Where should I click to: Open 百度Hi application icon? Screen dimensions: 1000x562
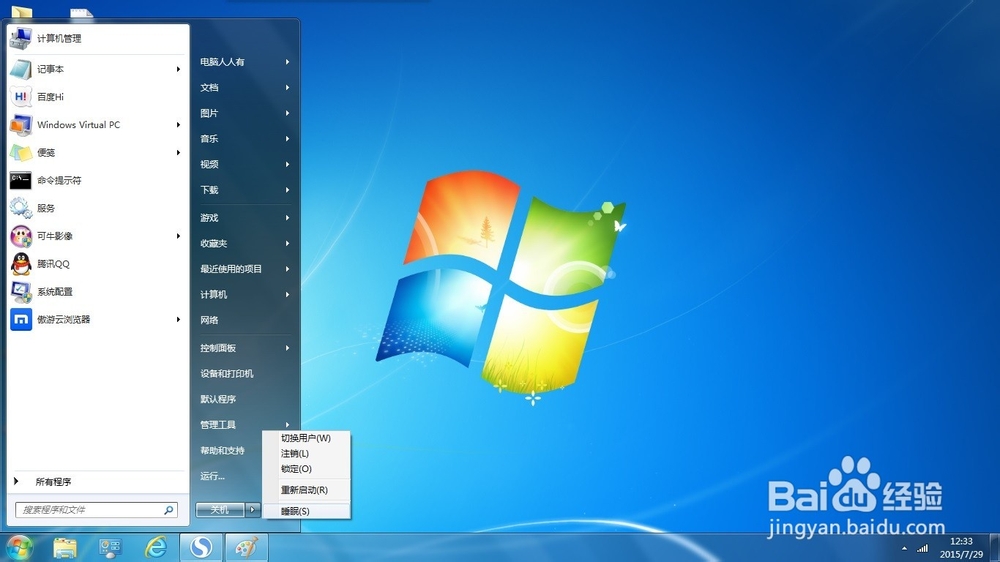20,97
